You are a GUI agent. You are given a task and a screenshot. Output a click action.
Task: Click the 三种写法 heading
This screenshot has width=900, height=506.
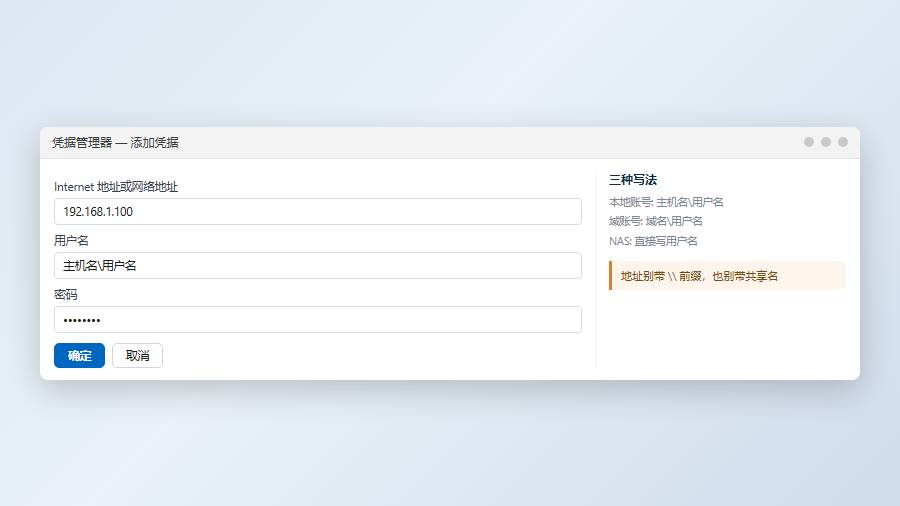(x=633, y=180)
